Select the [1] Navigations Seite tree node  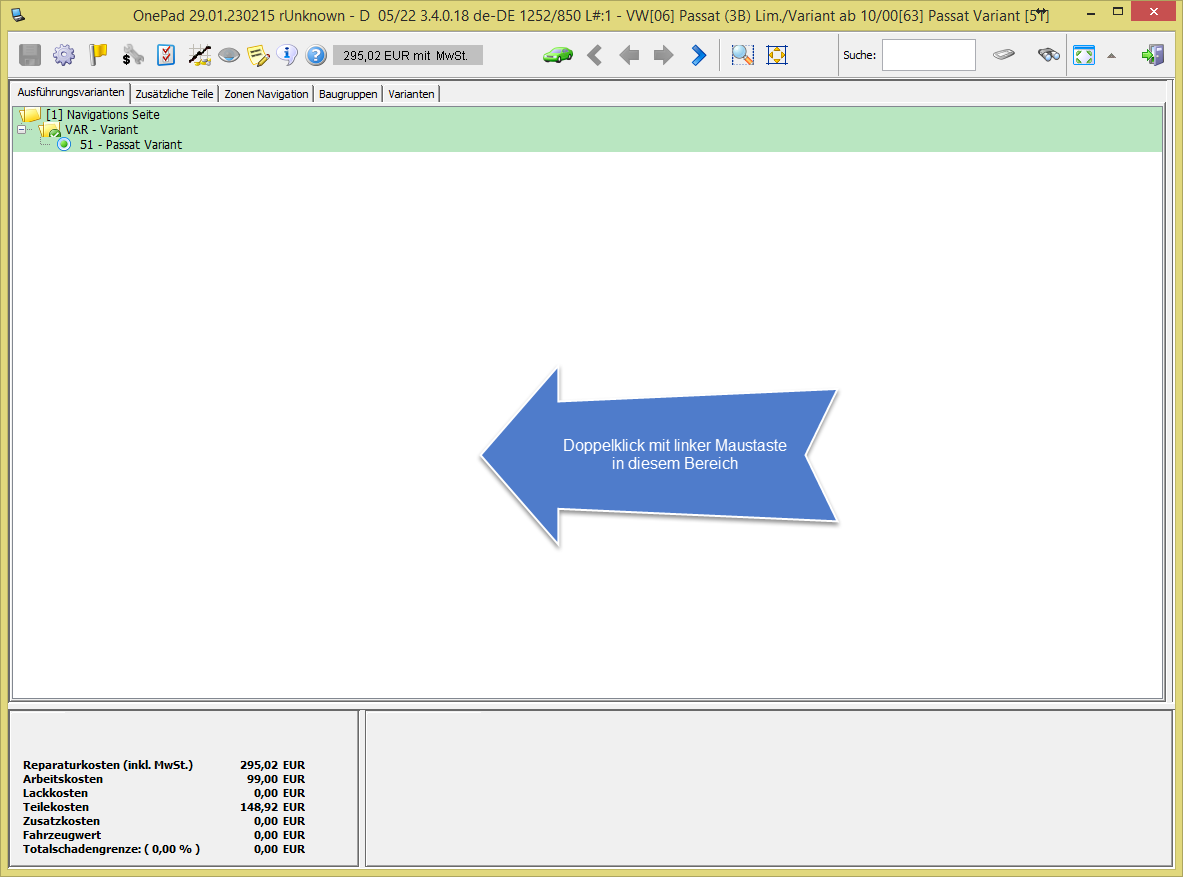[x=103, y=115]
